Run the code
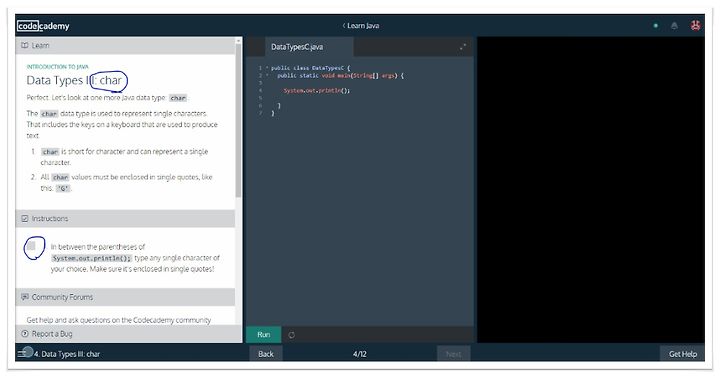720x376 pixels. tap(264, 335)
